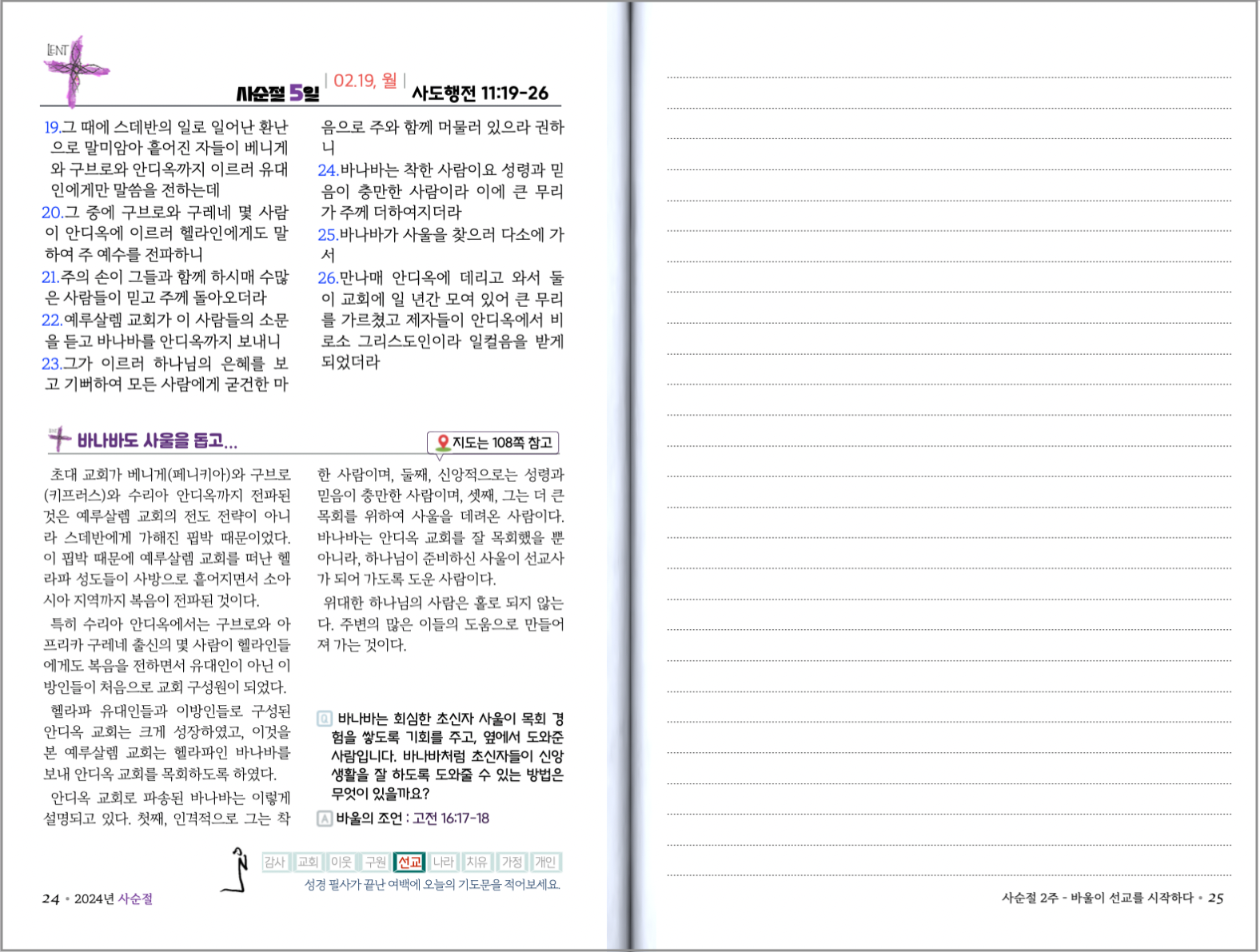Image resolution: width=1260 pixels, height=952 pixels.
Task: Click the page number 25
Action: [x=1215, y=898]
